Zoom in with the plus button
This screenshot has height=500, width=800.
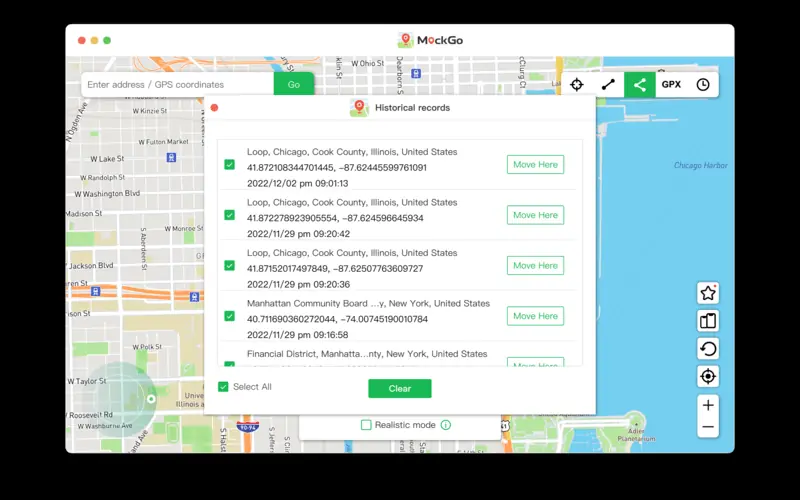(708, 406)
